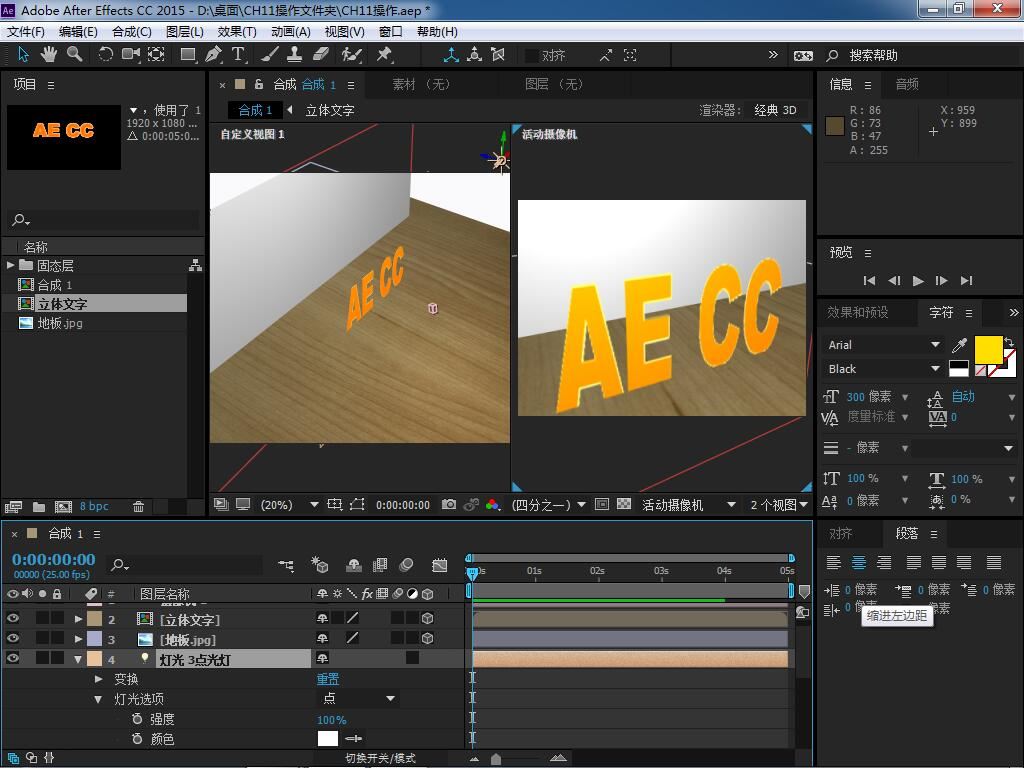Select the Eraser tool
1024x768 pixels.
321,55
